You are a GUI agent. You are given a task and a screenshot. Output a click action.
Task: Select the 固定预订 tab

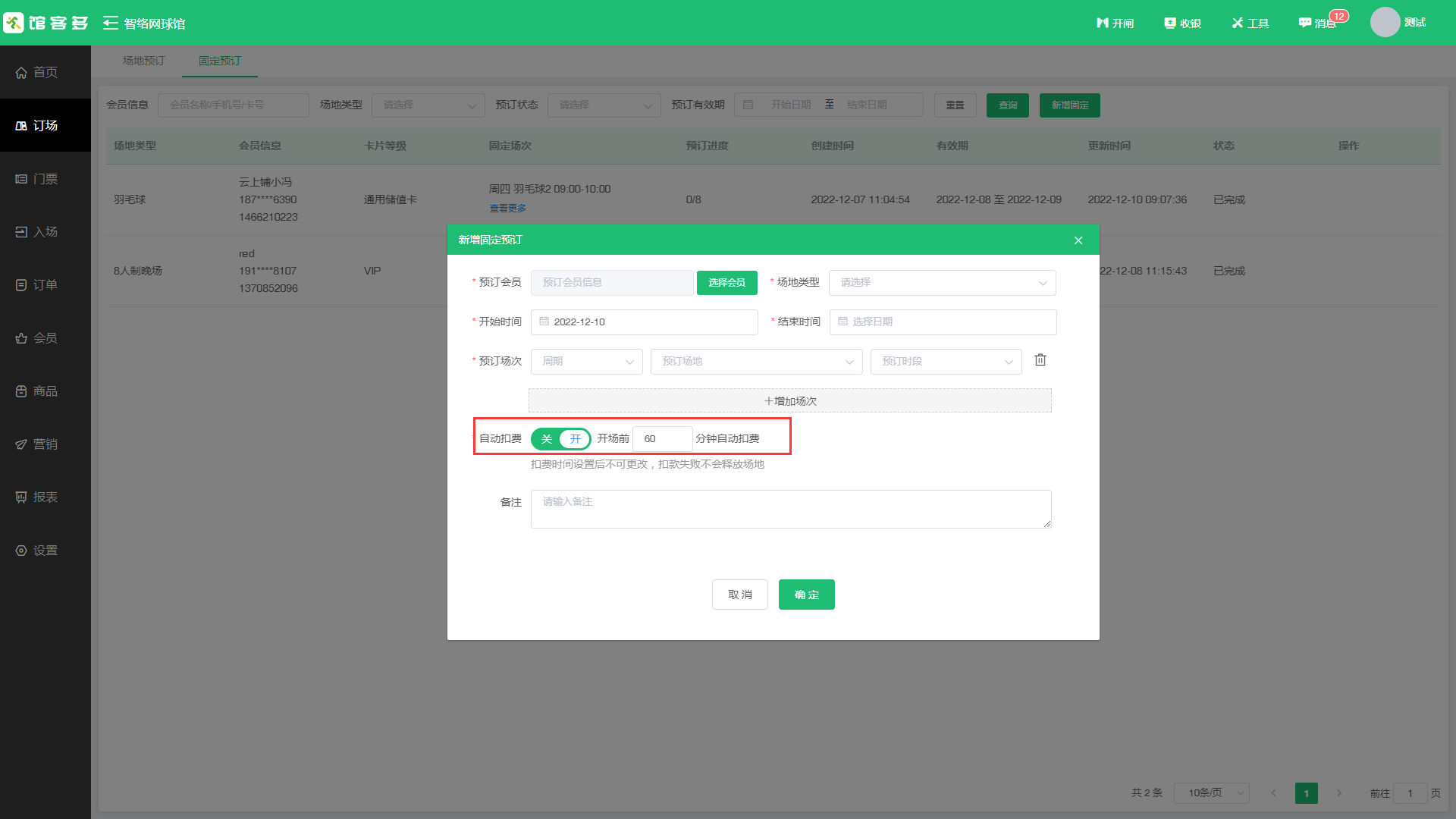pos(220,61)
